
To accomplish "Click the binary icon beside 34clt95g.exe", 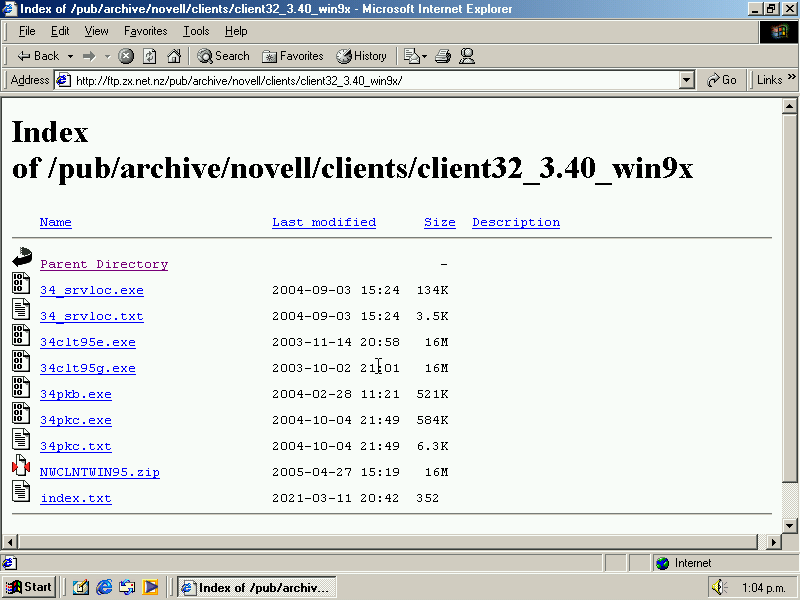I will coord(21,361).
